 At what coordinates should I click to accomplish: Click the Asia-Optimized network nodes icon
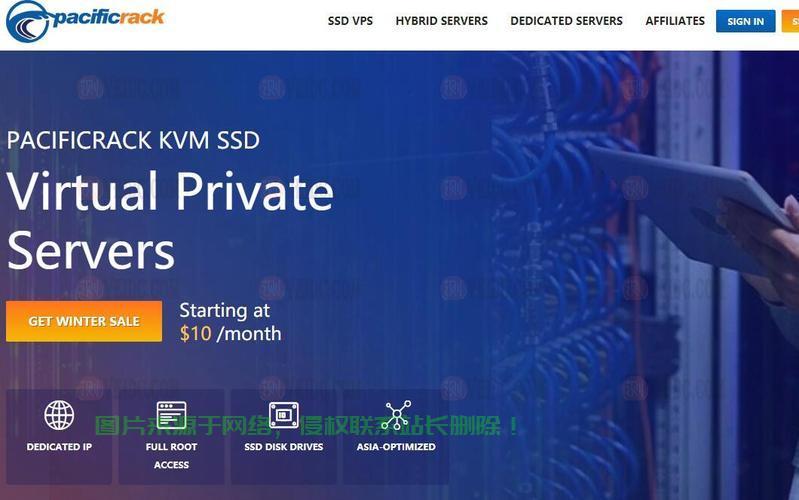pyautogui.click(x=396, y=415)
